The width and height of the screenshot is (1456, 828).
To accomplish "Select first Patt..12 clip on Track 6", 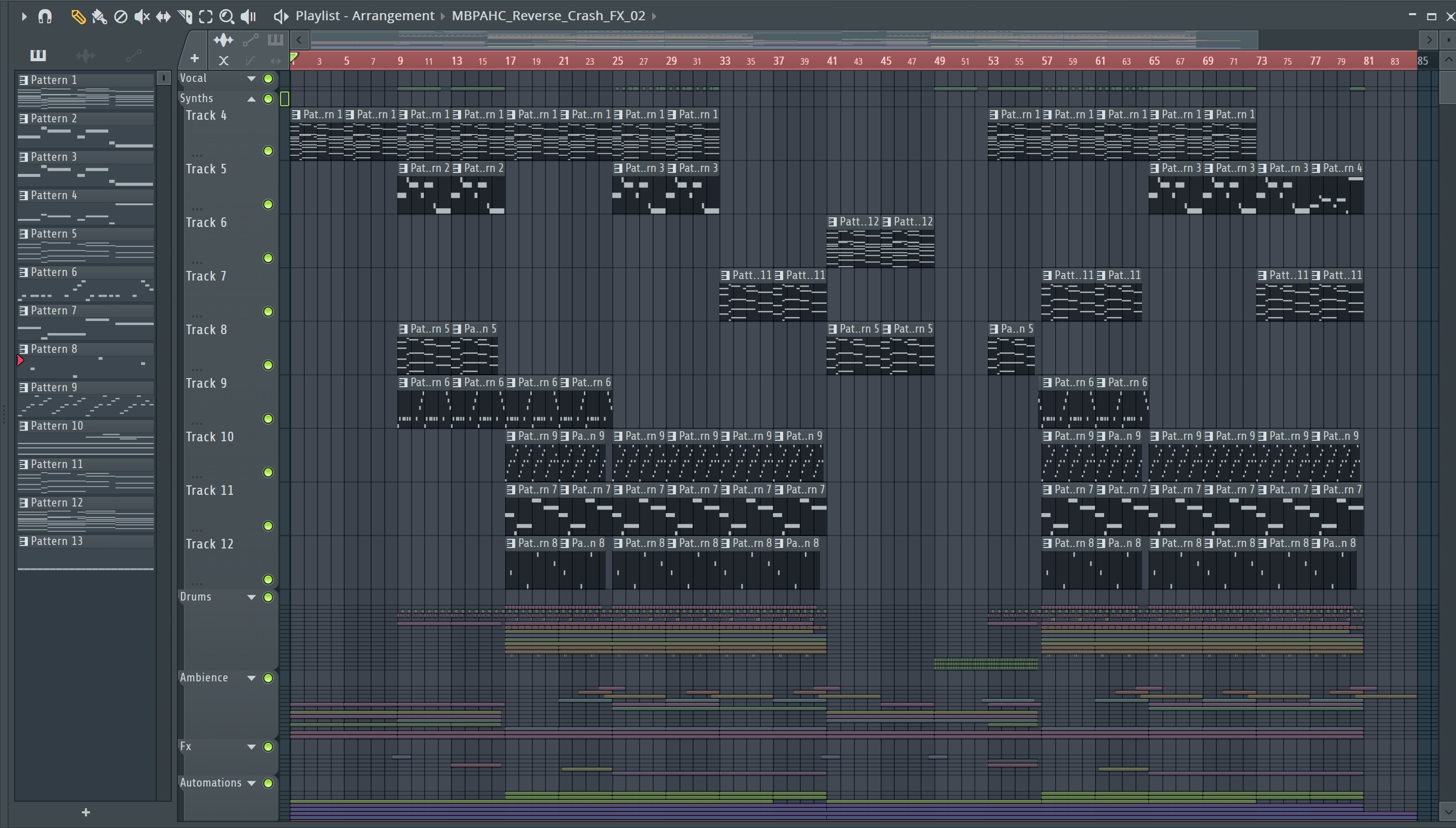I will (853, 242).
